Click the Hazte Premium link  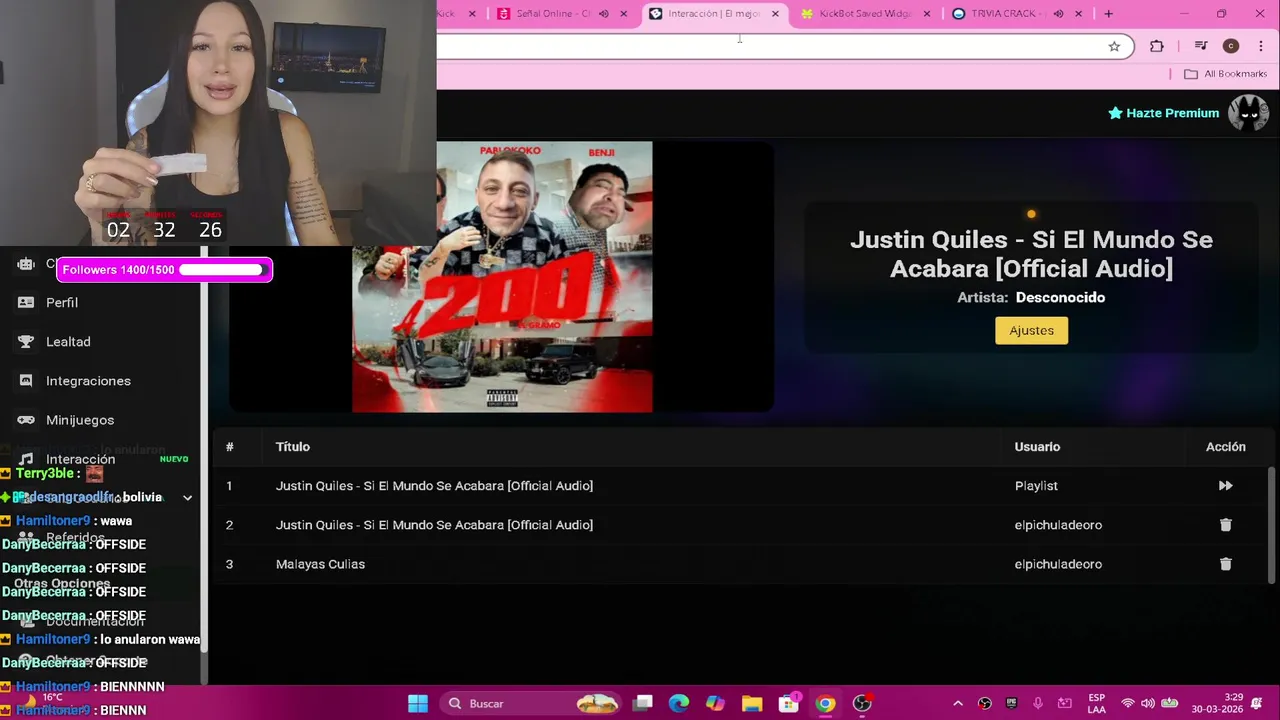point(1163,113)
